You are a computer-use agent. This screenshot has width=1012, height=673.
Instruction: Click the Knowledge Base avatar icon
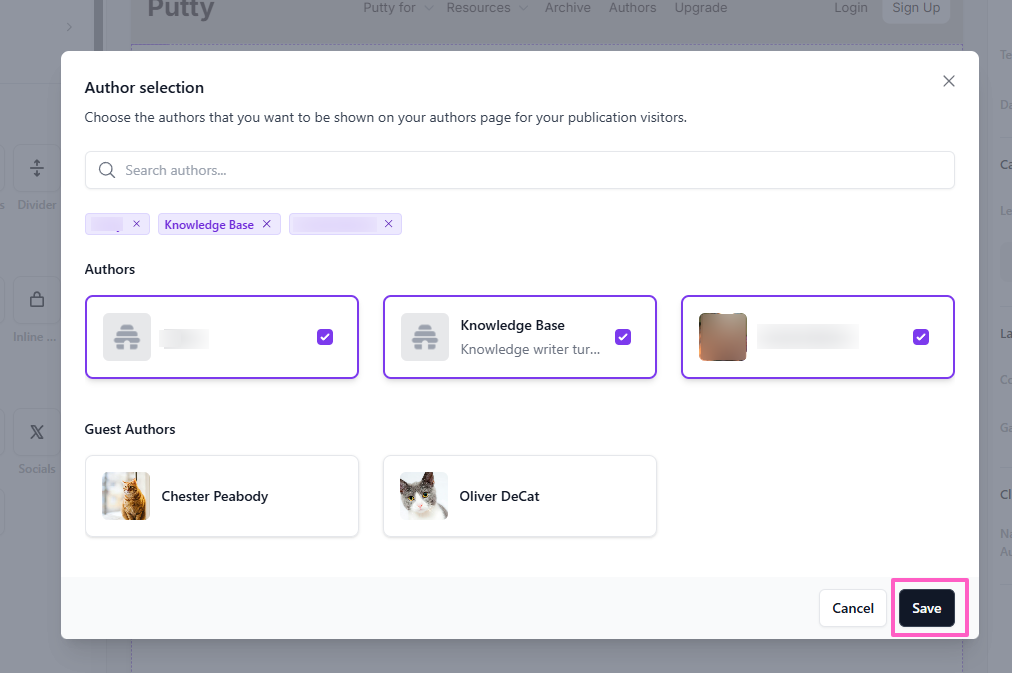(x=425, y=337)
